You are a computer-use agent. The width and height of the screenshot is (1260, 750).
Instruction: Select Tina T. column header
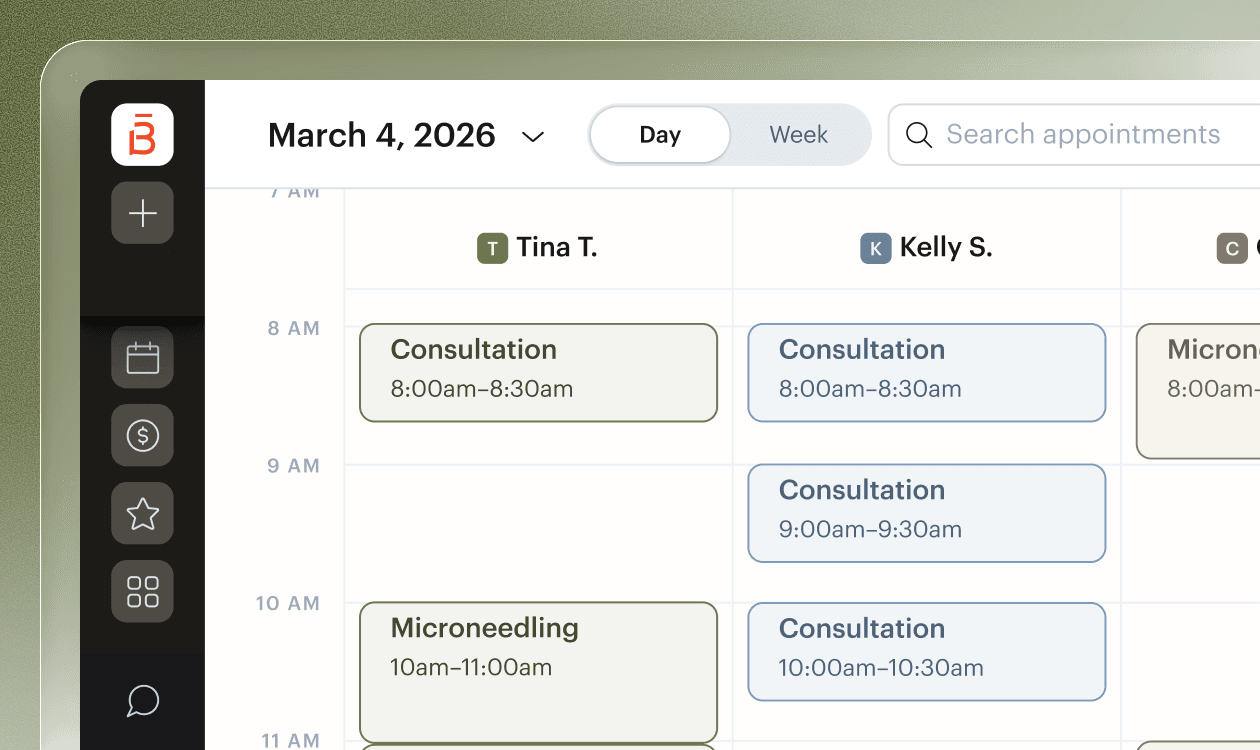coord(538,247)
